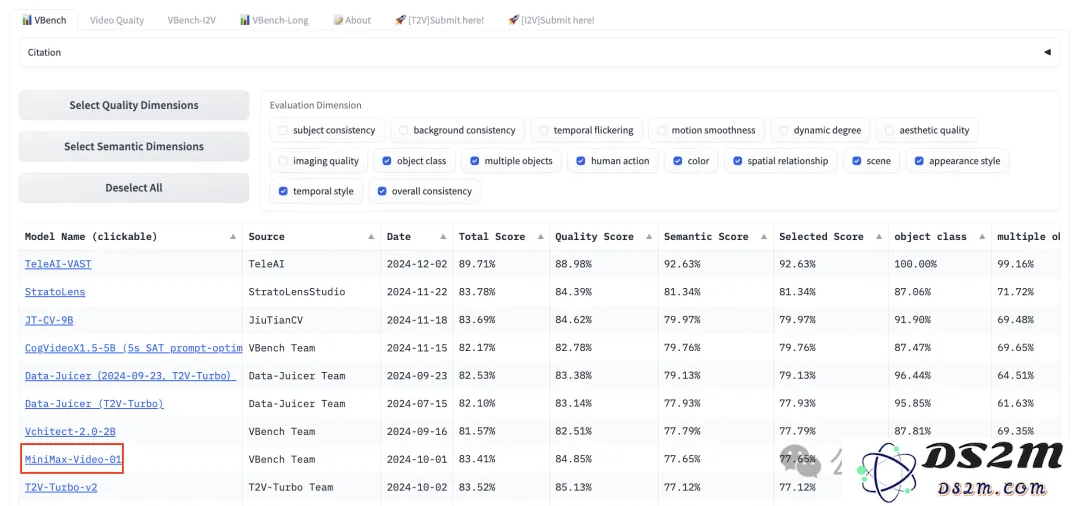
Task: Open the VBench-Long tab
Action: 274,20
